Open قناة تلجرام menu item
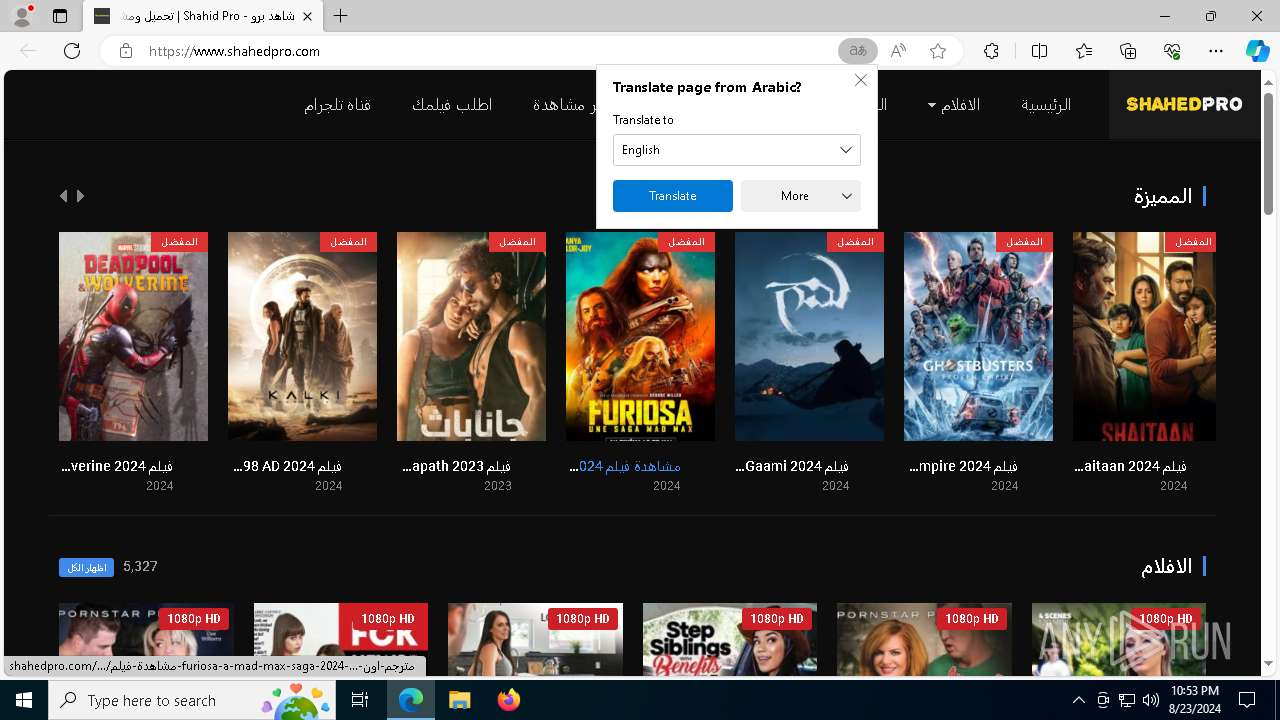This screenshot has height=720, width=1280. pos(338,104)
